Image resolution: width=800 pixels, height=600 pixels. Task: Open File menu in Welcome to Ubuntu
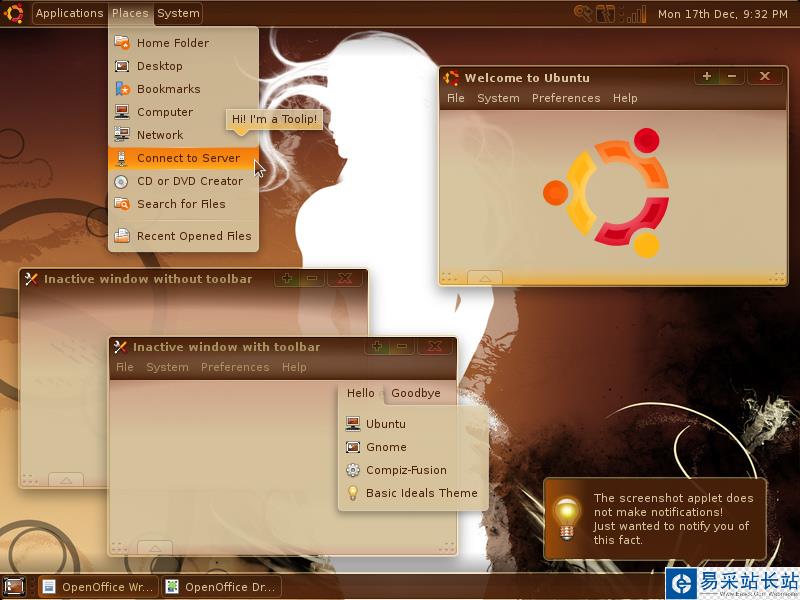click(456, 98)
